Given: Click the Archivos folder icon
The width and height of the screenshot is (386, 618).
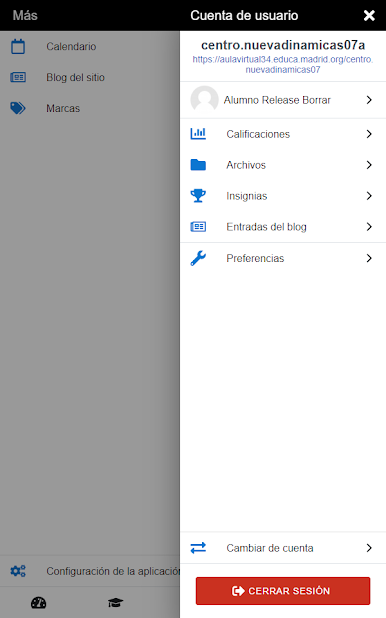Looking at the screenshot, I should [198, 165].
